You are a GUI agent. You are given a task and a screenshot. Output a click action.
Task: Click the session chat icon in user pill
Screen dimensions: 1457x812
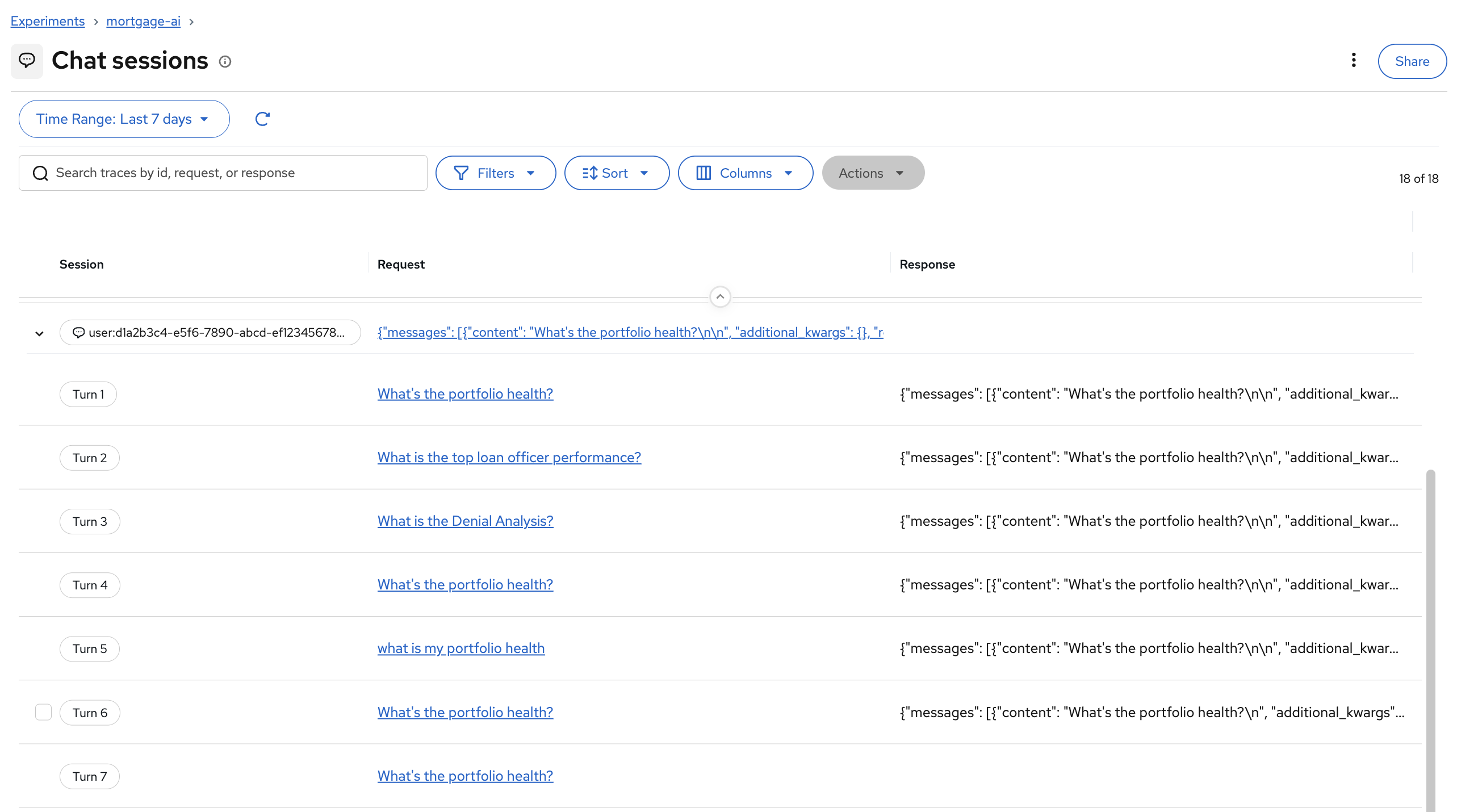[79, 333]
